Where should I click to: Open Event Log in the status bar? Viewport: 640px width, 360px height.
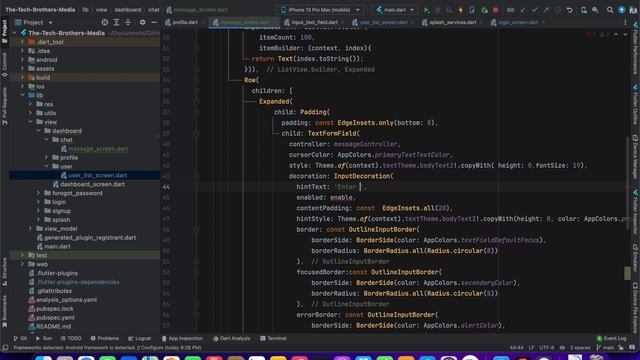611,338
